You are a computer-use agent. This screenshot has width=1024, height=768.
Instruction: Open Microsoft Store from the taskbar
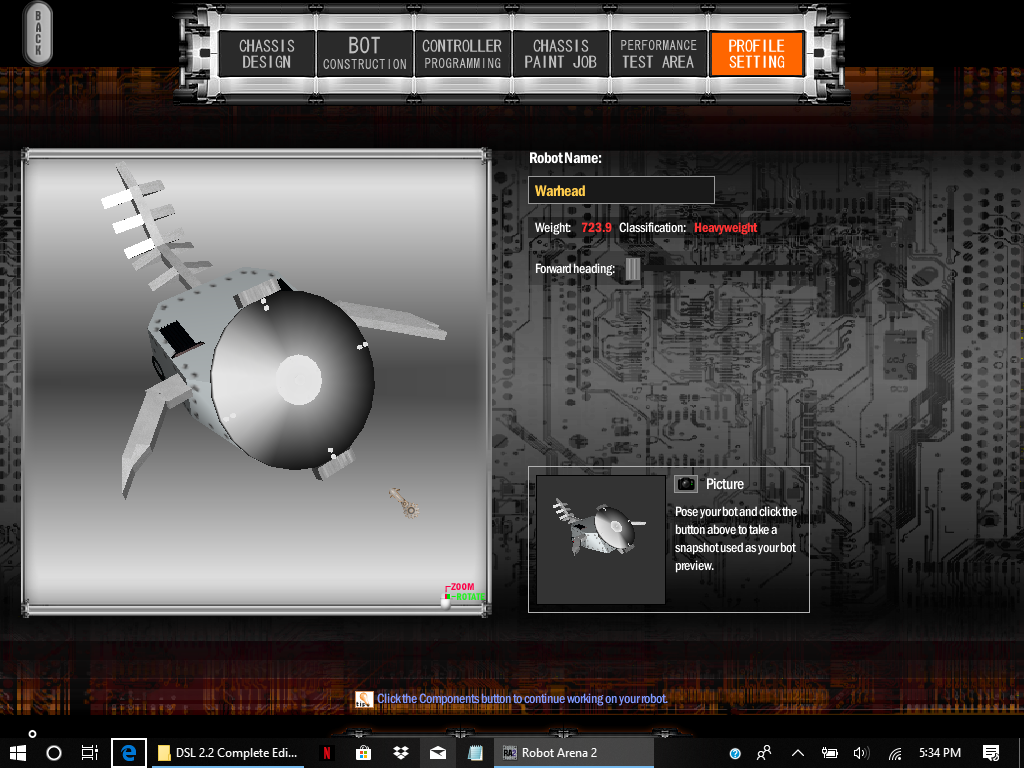point(364,753)
